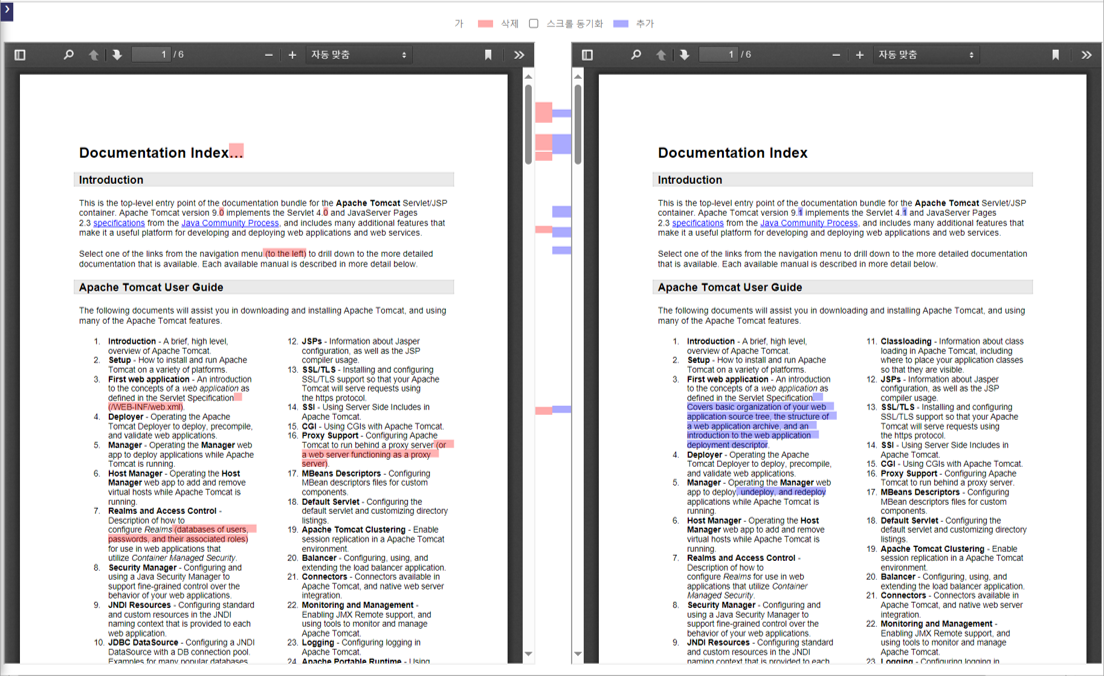Go to previous page in right PDF viewer
The width and height of the screenshot is (1104, 676).
coord(660,55)
